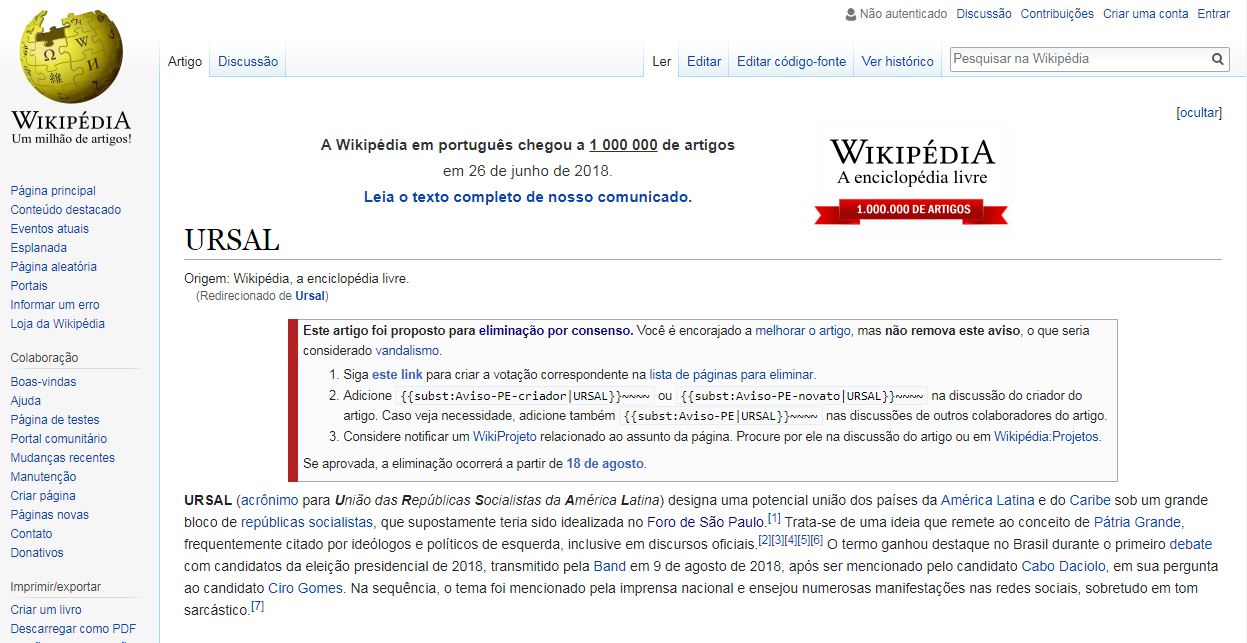
Task: Open Pátria Grande link
Action: (1138, 522)
